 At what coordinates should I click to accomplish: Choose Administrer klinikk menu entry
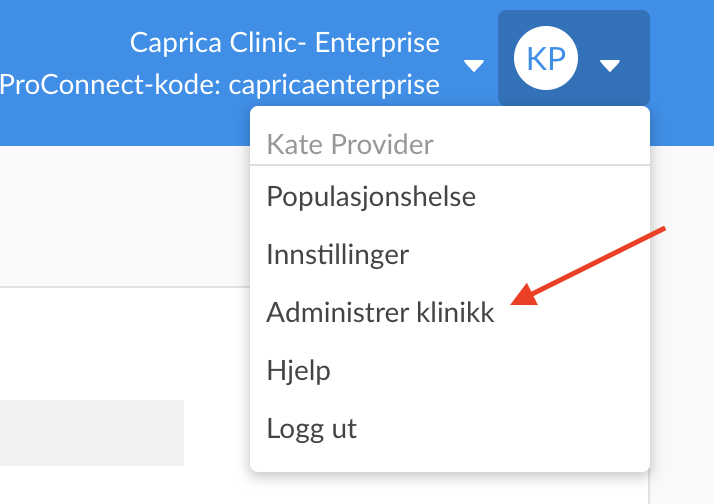tap(380, 312)
